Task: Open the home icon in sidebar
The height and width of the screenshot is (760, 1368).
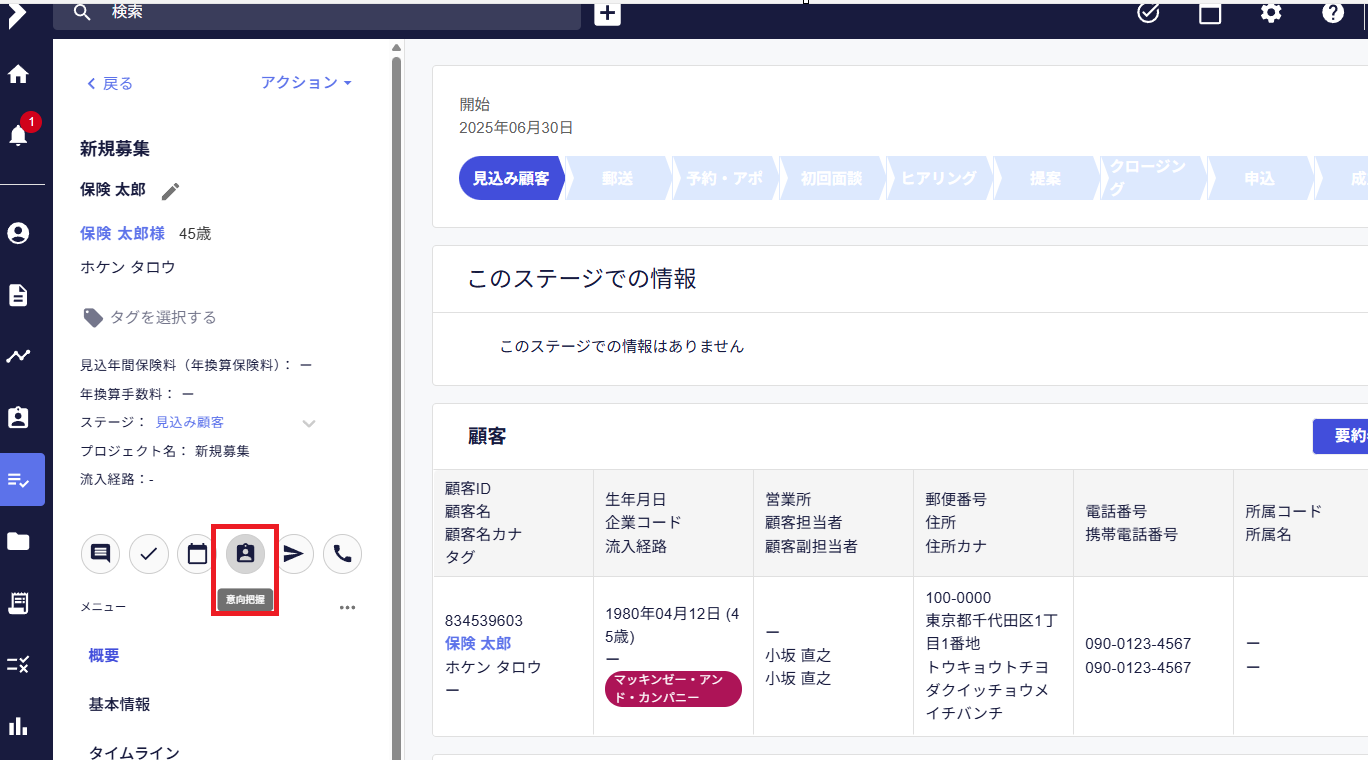Action: 18,74
